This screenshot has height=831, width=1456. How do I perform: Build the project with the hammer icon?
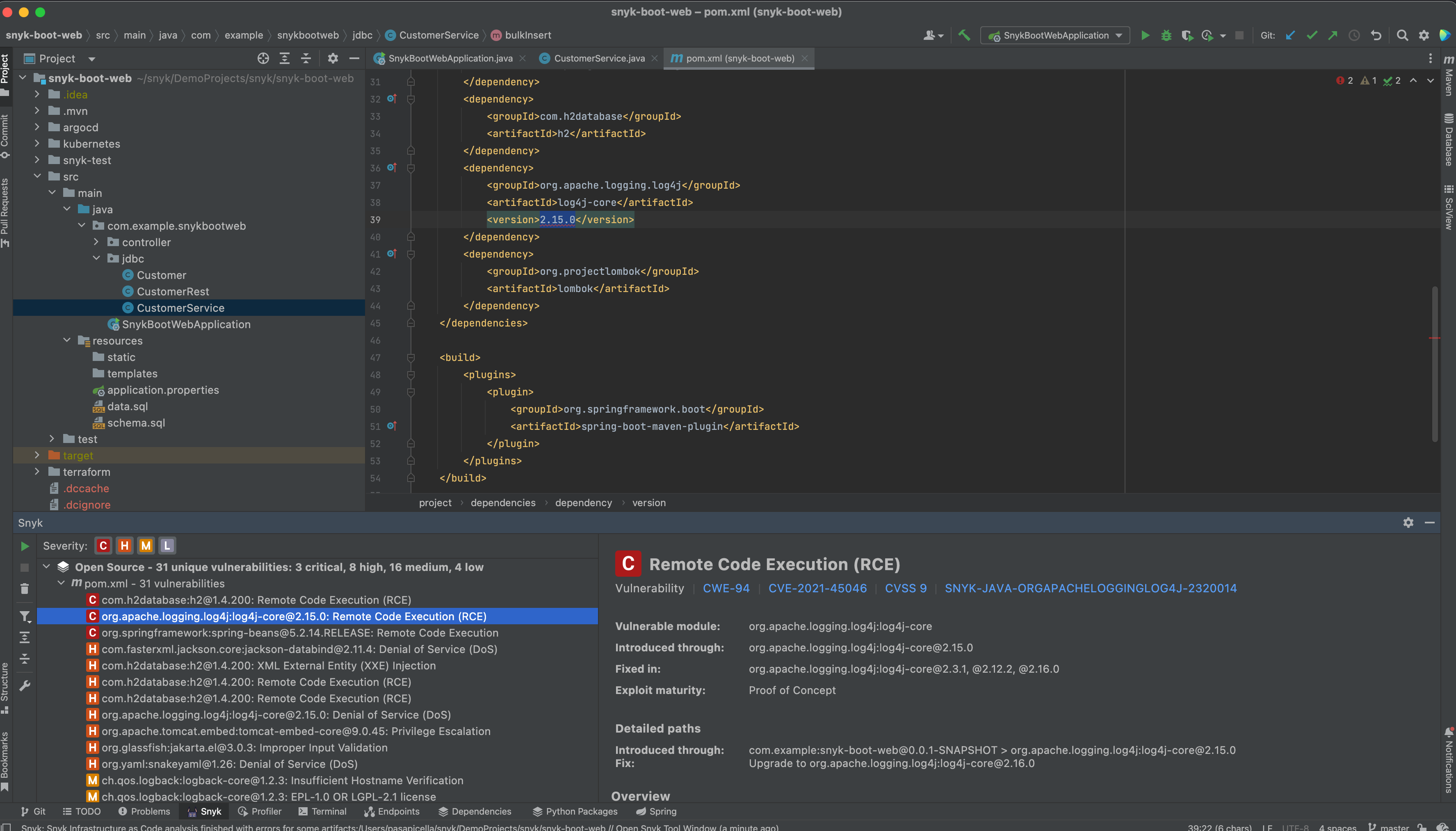tap(964, 35)
